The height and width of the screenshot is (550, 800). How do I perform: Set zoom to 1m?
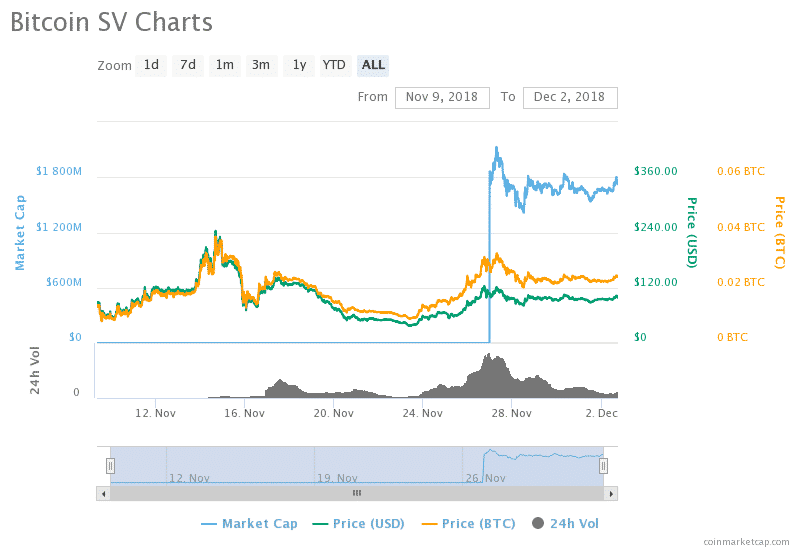pos(224,65)
